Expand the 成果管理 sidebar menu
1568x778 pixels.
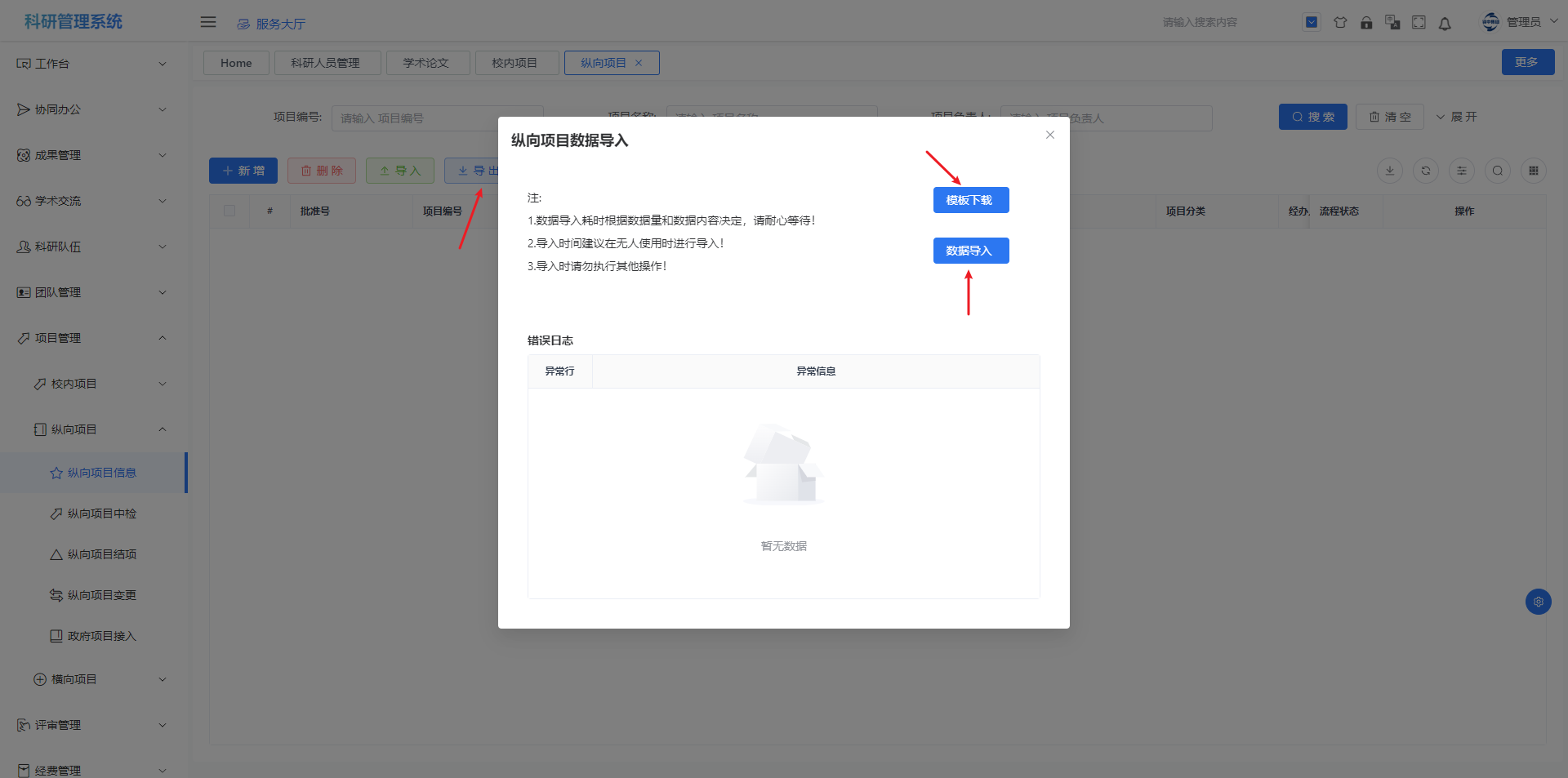pos(90,155)
